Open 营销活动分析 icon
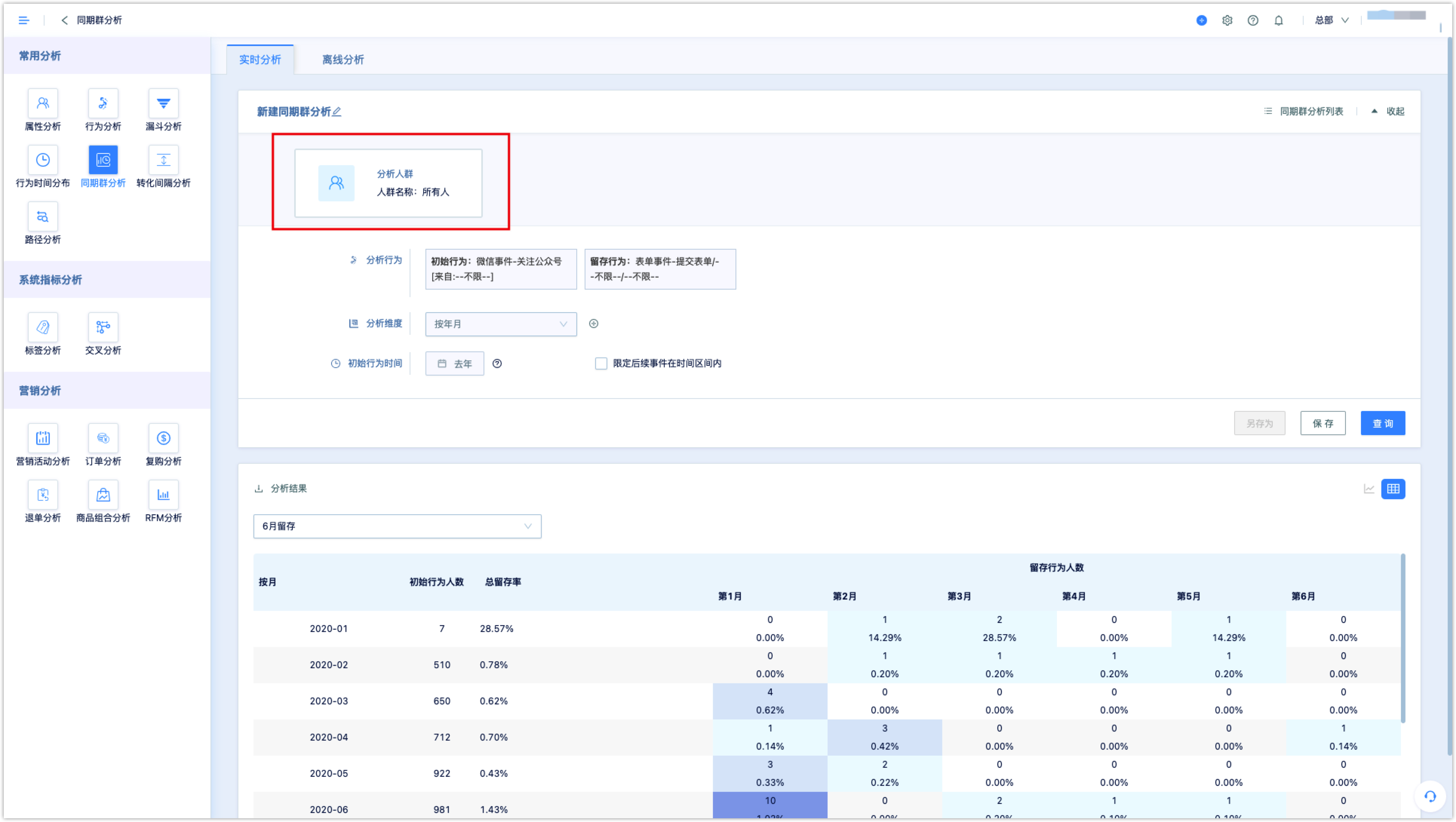1456x822 pixels. pyautogui.click(x=42, y=438)
